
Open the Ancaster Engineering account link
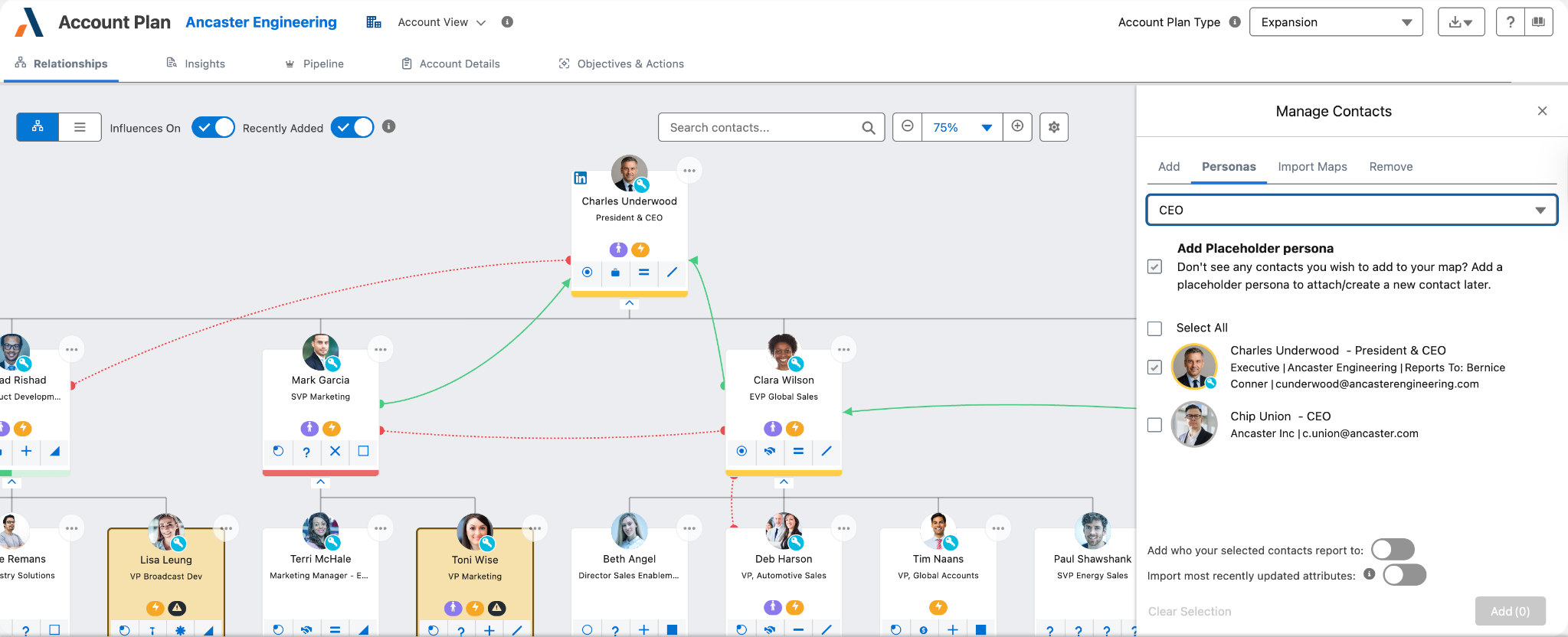(261, 22)
